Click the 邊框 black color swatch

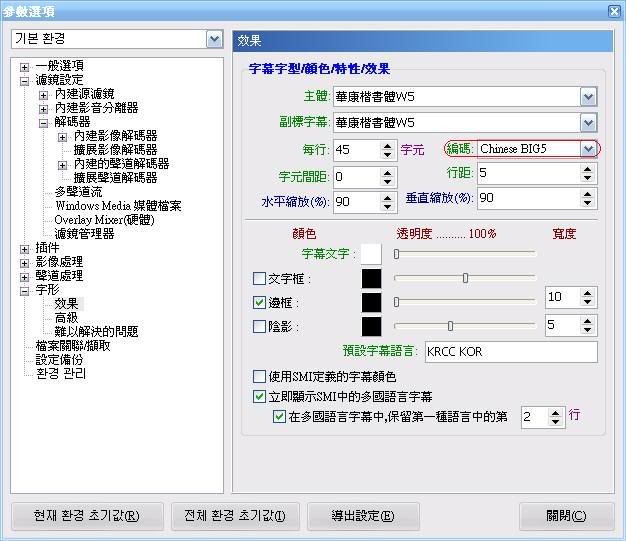click(371, 302)
